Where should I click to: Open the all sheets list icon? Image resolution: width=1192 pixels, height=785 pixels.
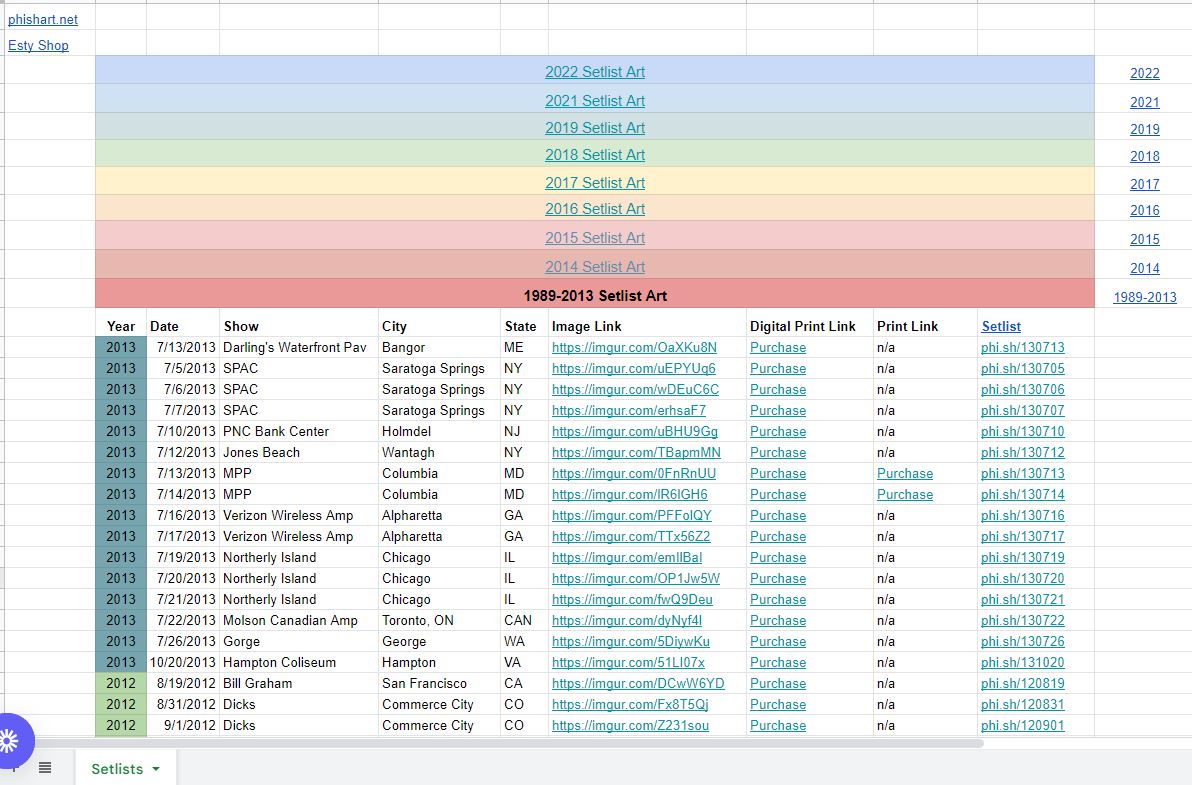tap(45, 767)
